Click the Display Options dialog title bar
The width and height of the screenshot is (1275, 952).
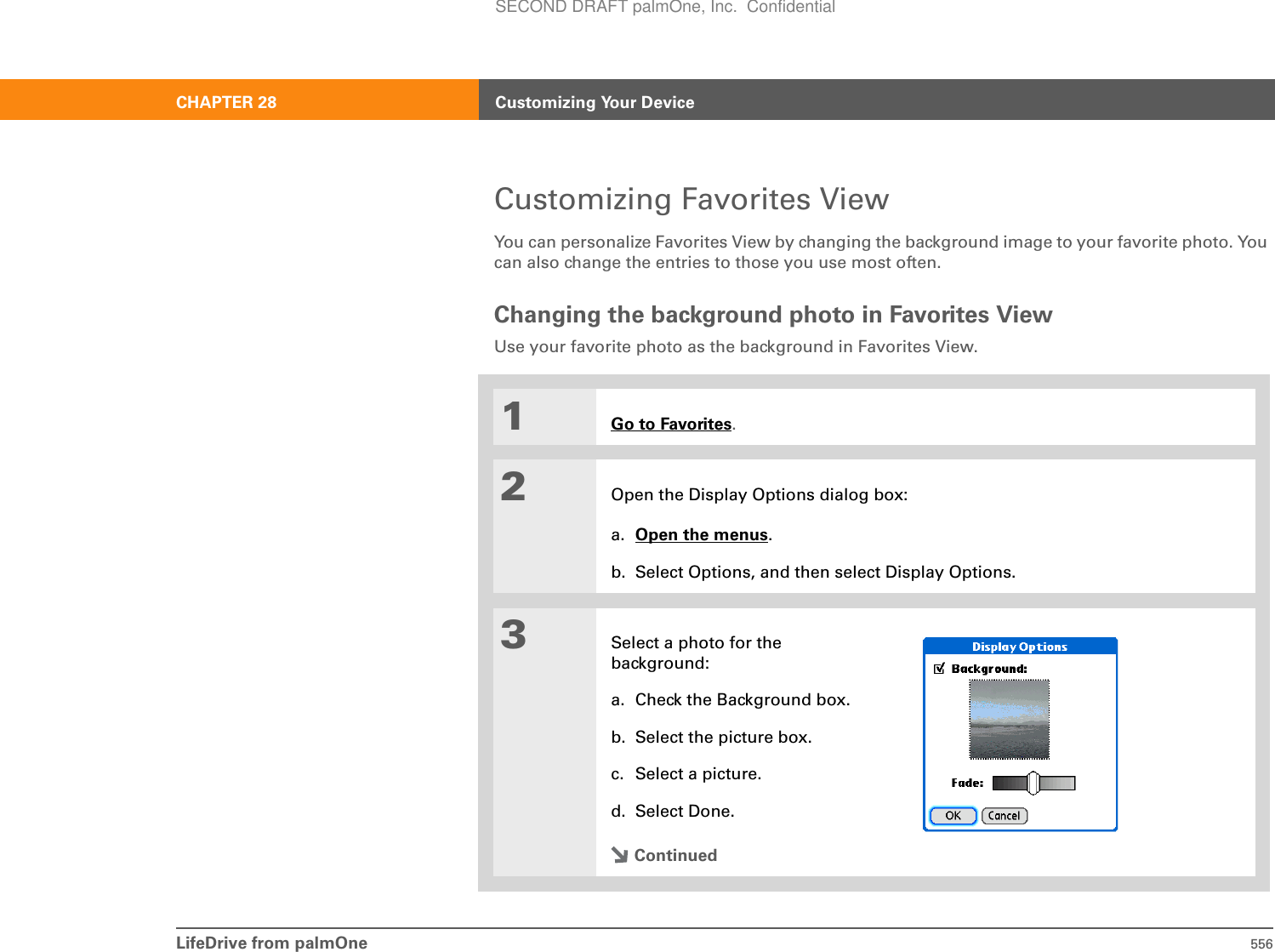click(1019, 647)
